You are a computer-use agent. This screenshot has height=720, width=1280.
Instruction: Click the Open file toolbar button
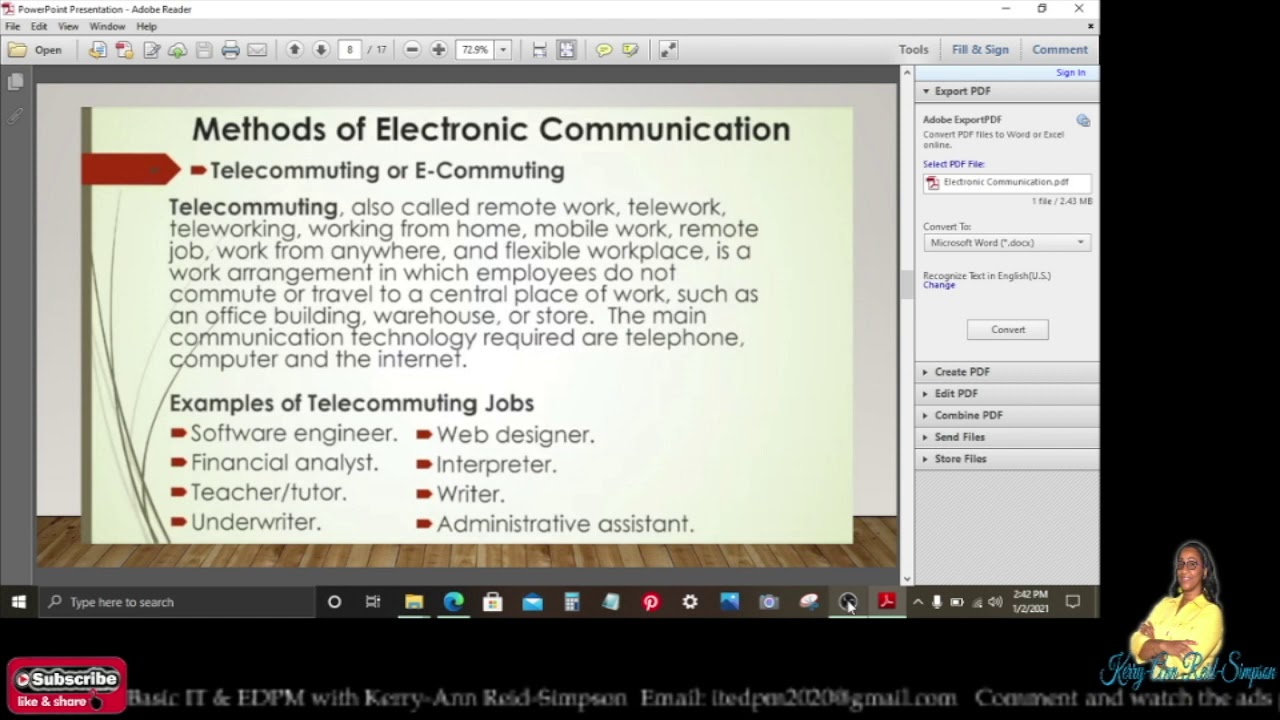click(35, 49)
